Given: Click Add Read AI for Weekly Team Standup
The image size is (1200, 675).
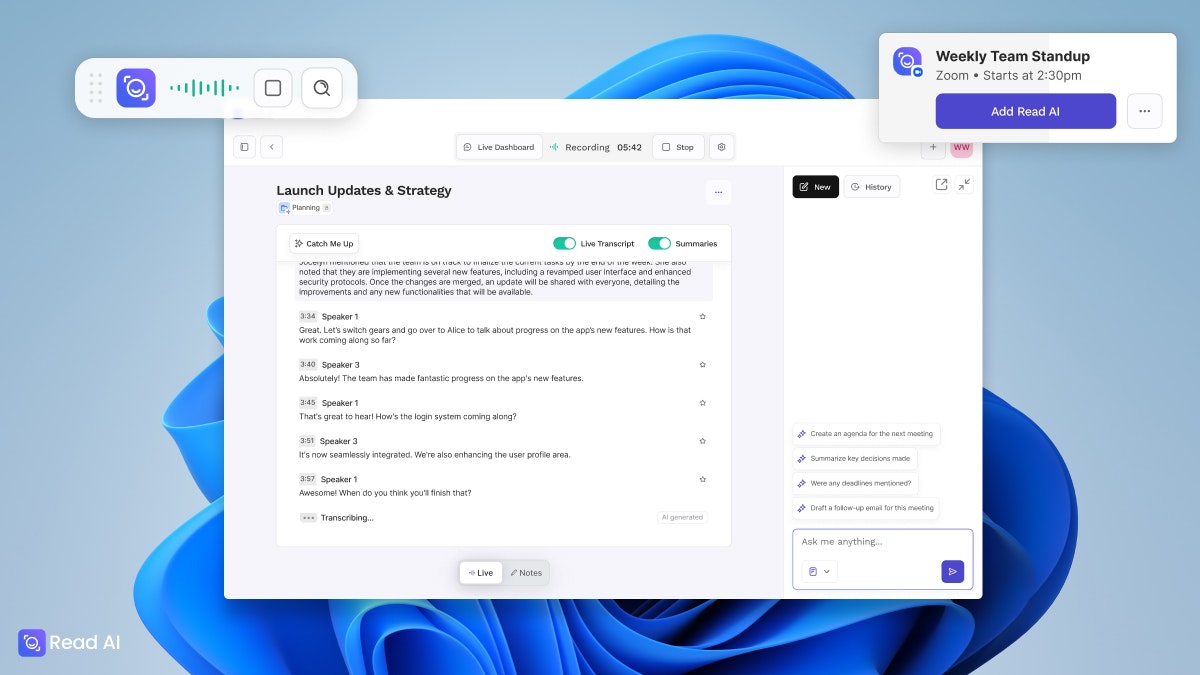Looking at the screenshot, I should [1025, 111].
